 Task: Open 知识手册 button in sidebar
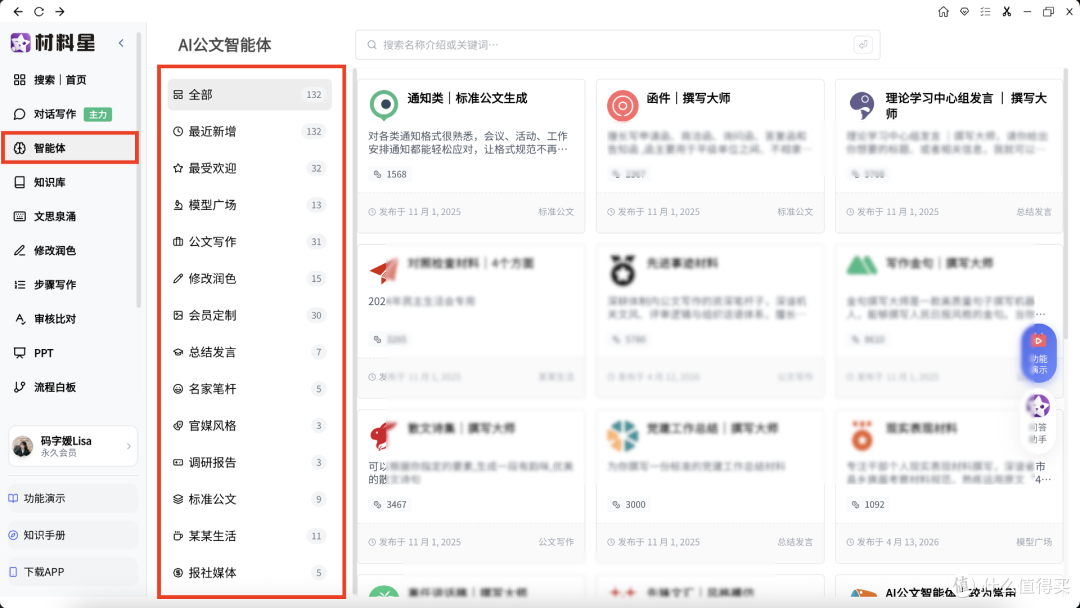(72, 535)
